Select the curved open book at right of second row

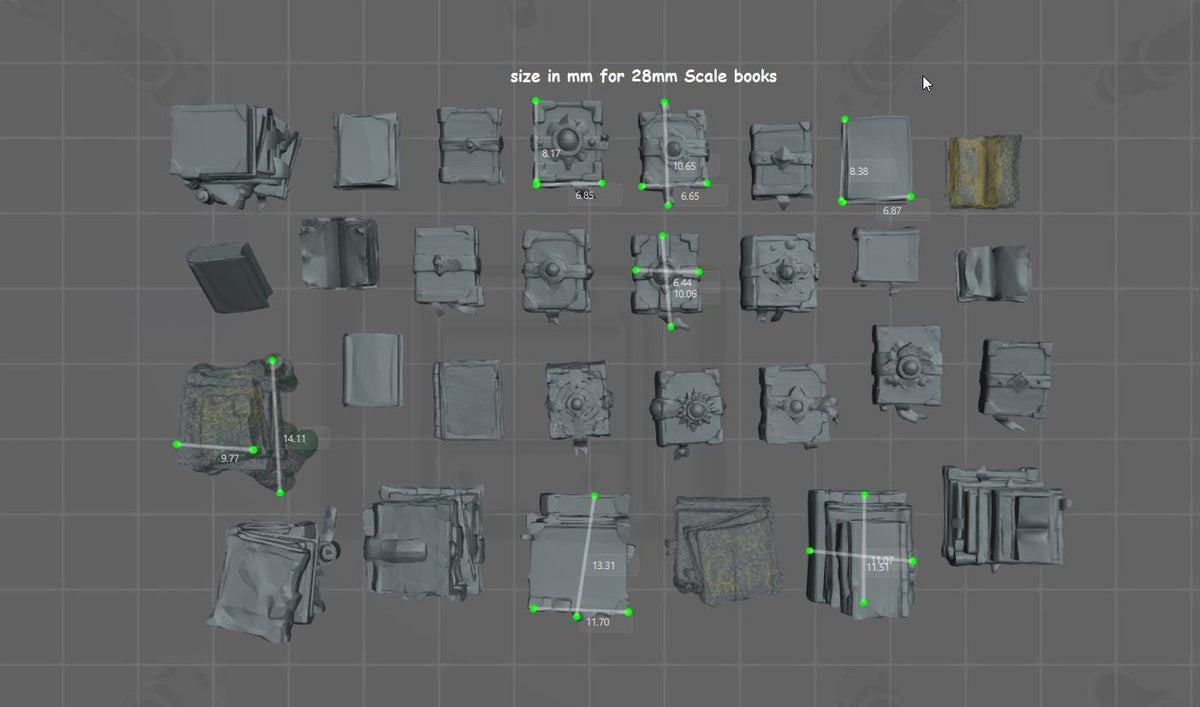pyautogui.click(x=991, y=273)
